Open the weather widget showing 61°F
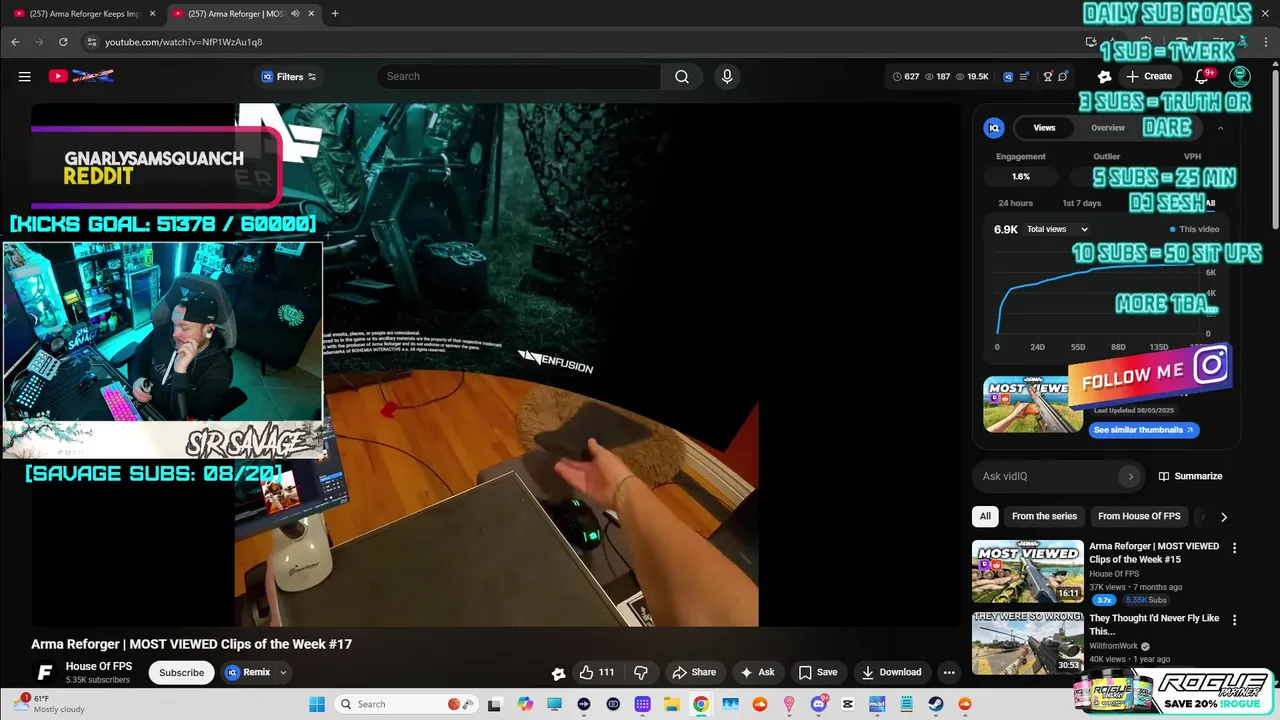This screenshot has width=1280, height=720. point(50,704)
